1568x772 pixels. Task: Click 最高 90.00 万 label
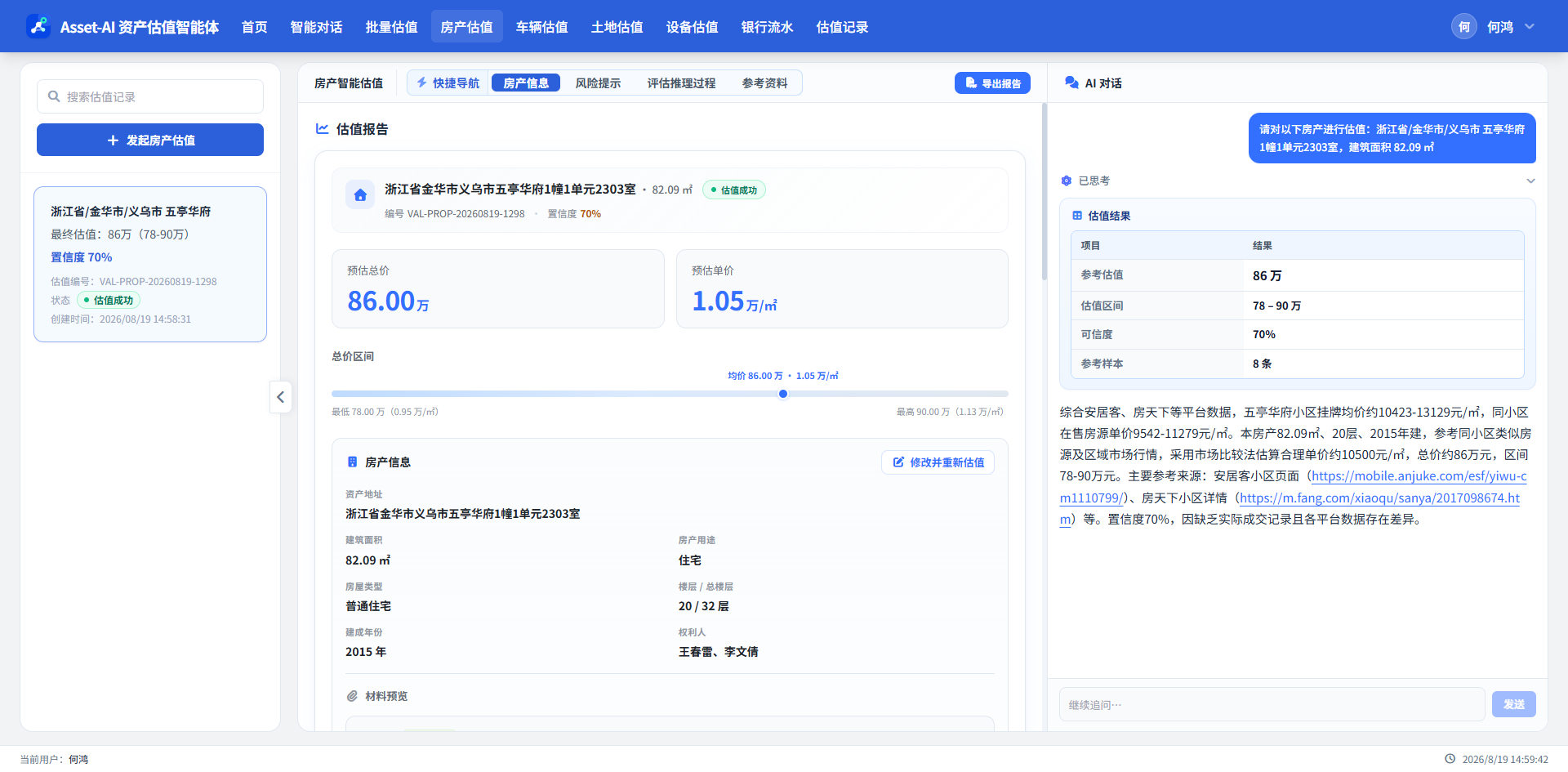tap(950, 412)
